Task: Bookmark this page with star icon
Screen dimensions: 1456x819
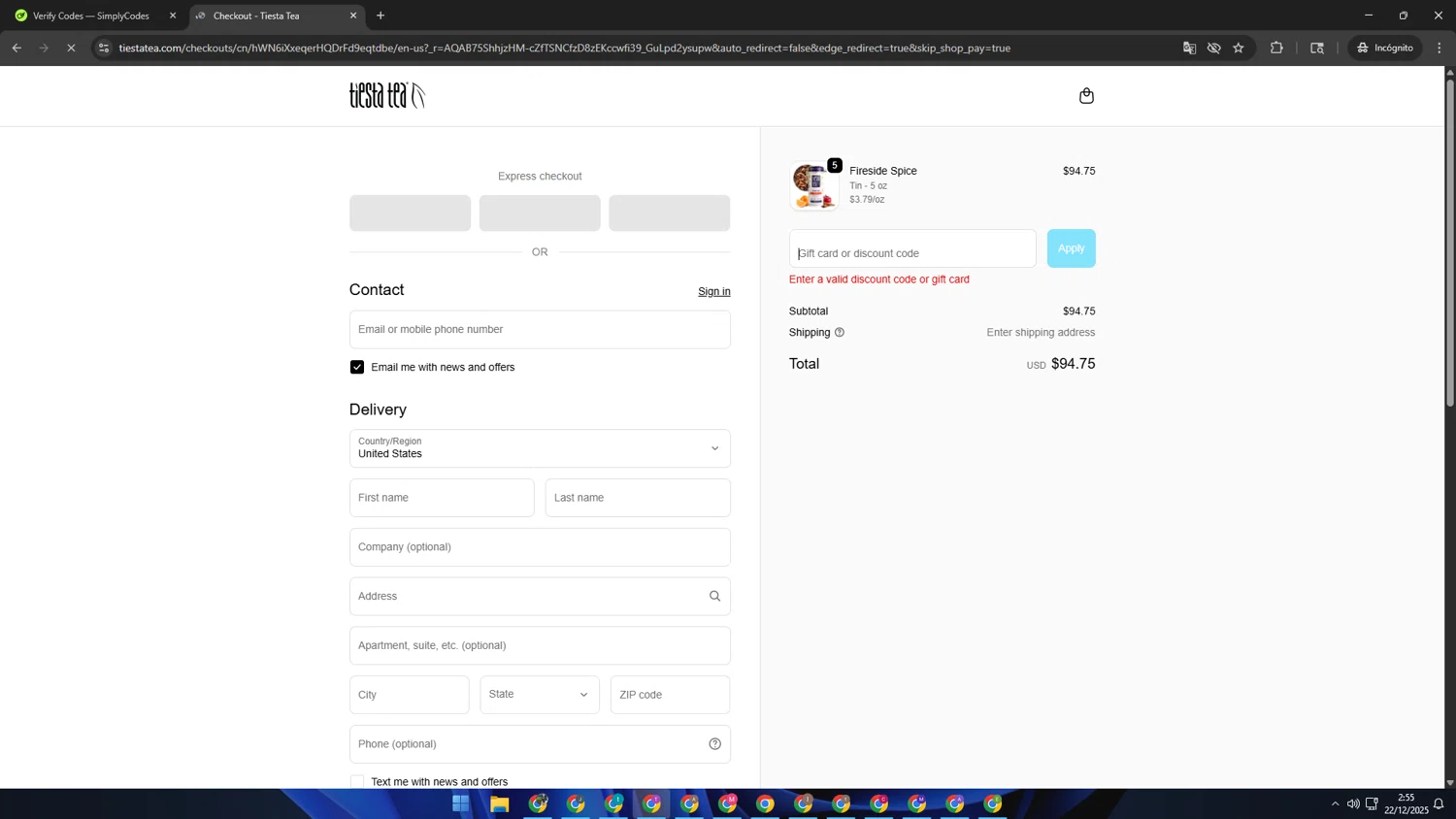Action: click(1239, 48)
